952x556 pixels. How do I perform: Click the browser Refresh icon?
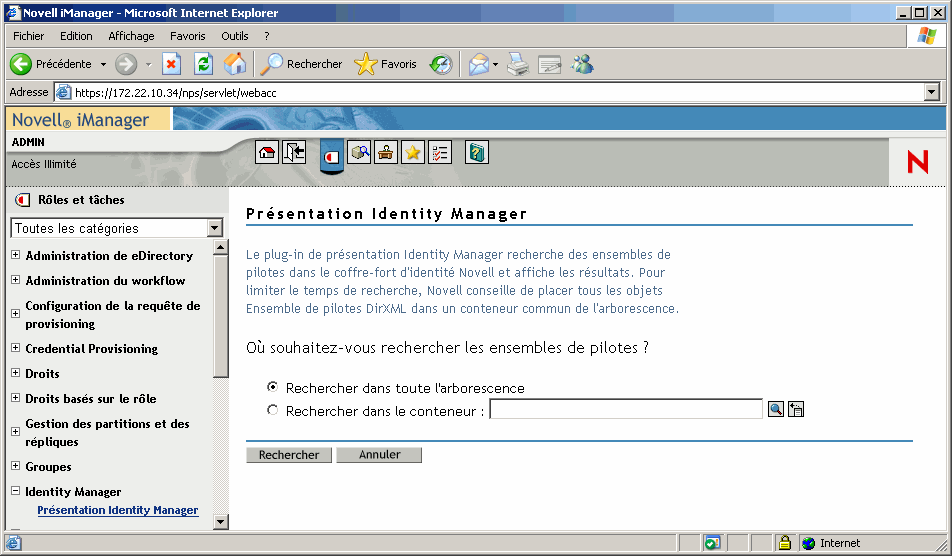click(203, 64)
